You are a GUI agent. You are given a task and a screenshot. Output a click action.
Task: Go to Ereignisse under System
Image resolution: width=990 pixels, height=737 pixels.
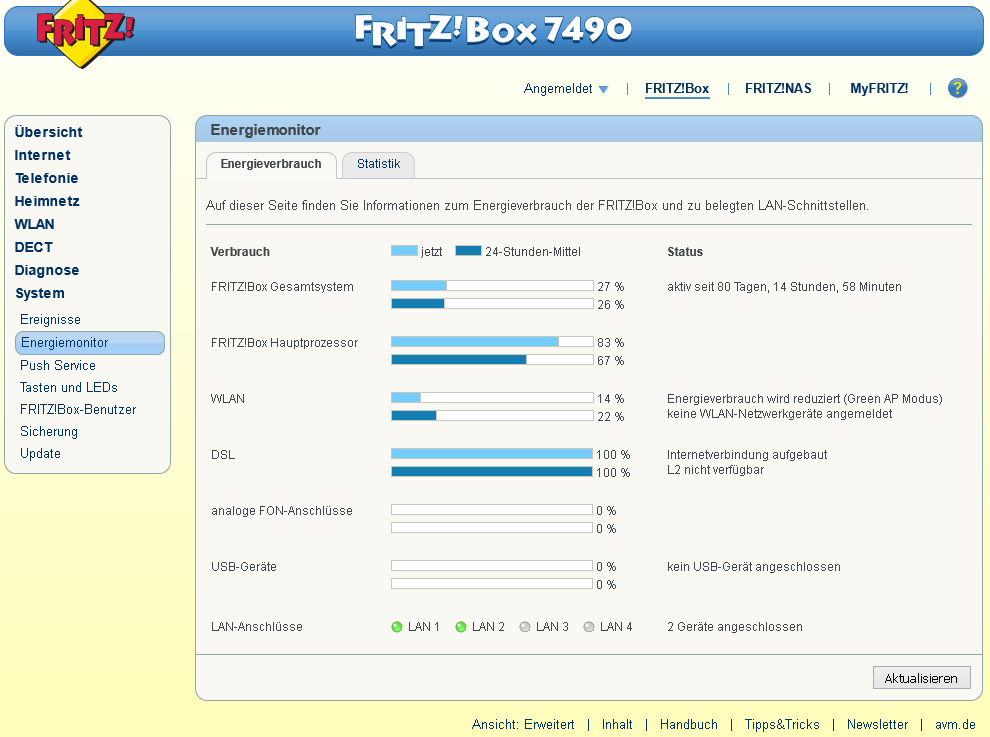pyautogui.click(x=51, y=320)
